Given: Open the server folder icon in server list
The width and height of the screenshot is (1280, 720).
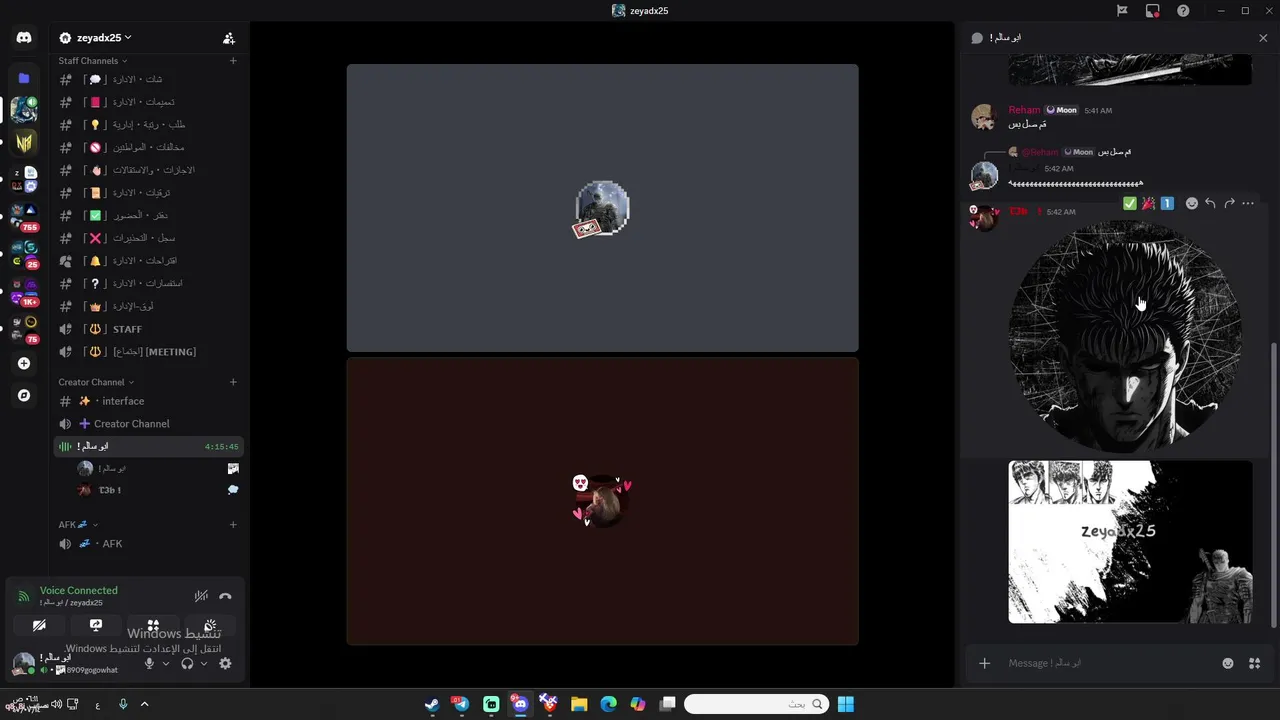Looking at the screenshot, I should pyautogui.click(x=24, y=78).
